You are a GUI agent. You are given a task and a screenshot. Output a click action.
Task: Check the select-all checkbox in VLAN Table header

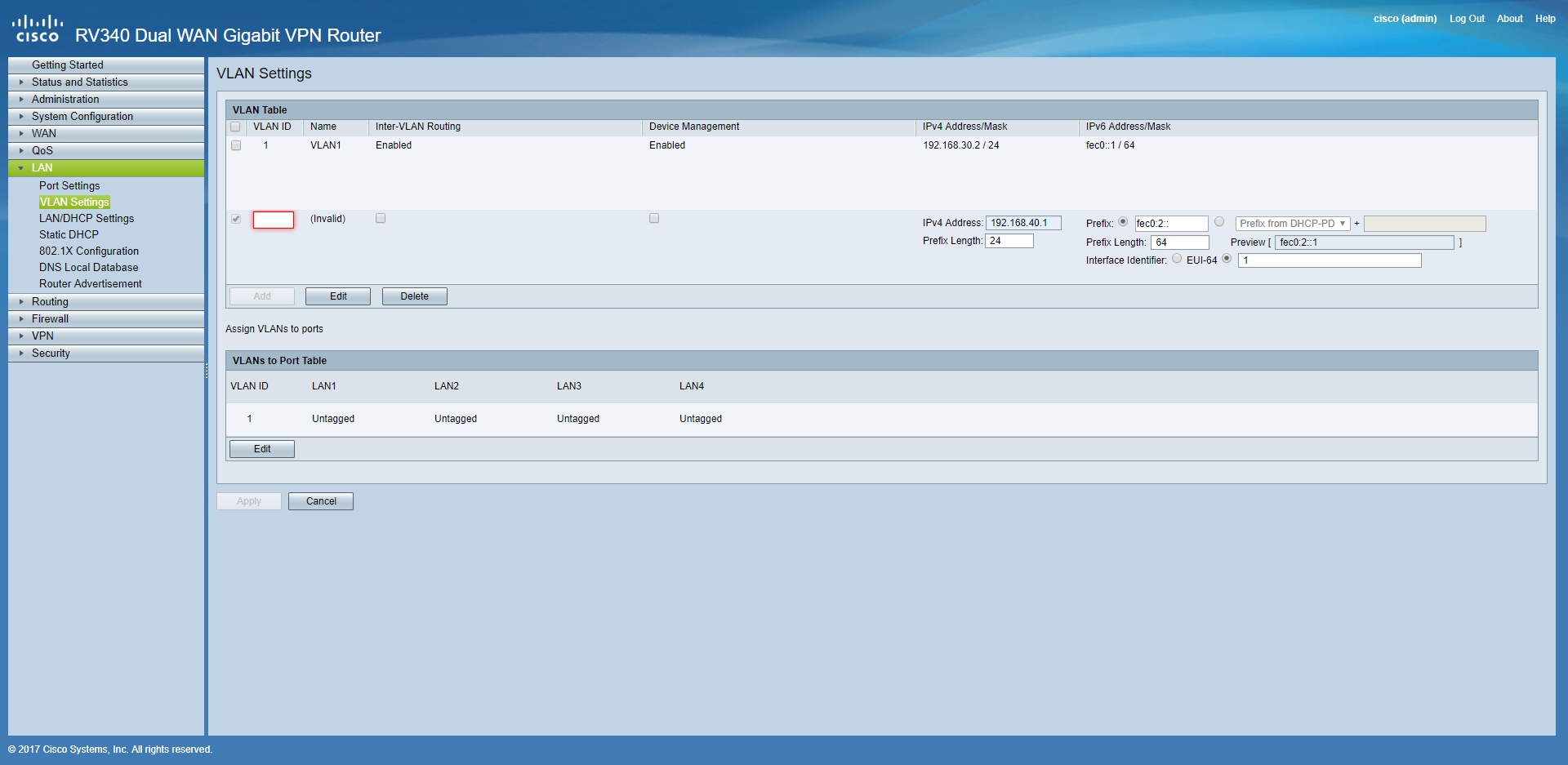click(x=236, y=127)
